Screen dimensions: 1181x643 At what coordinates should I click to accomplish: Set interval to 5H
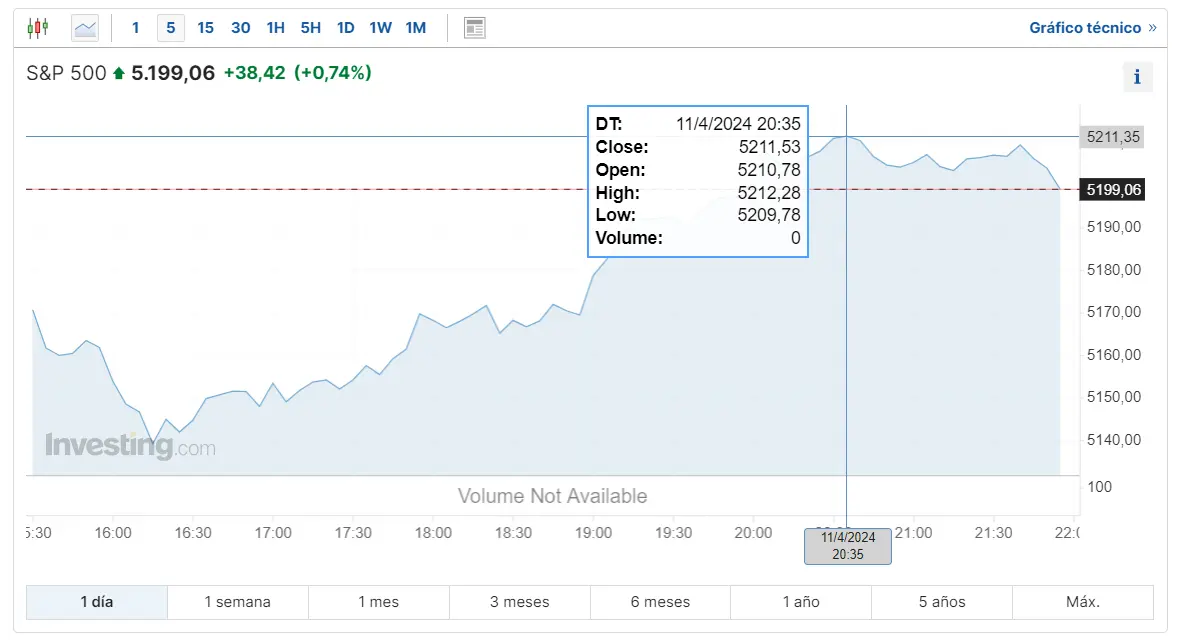point(310,28)
